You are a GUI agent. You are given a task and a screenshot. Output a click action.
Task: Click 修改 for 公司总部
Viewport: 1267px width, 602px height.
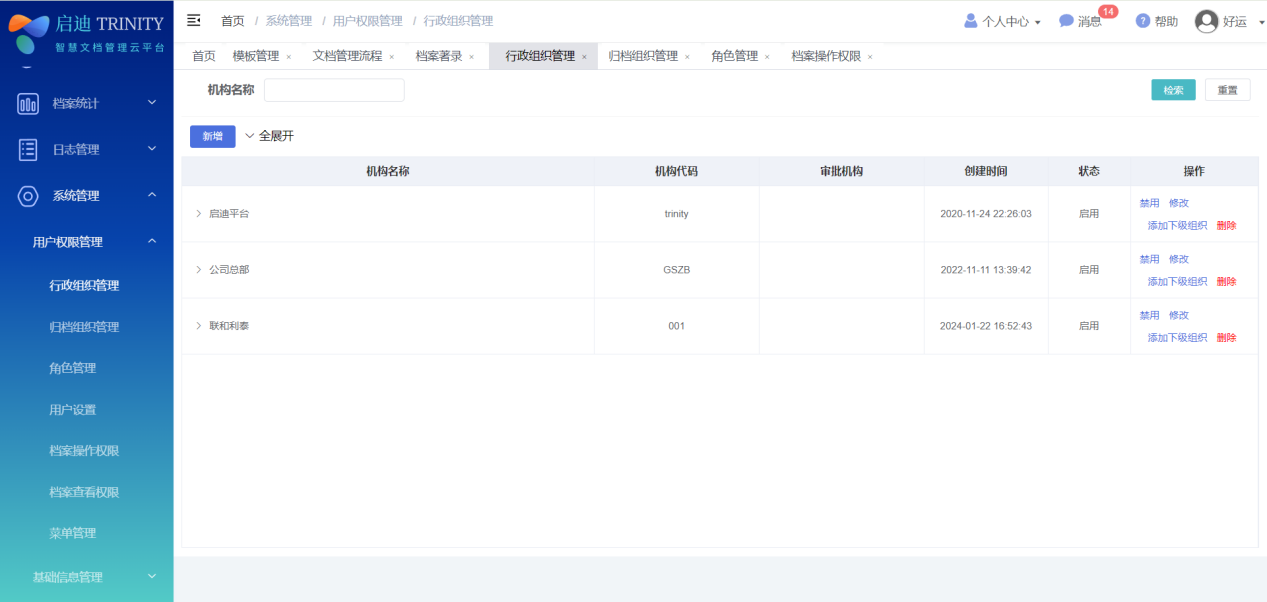click(x=1179, y=259)
